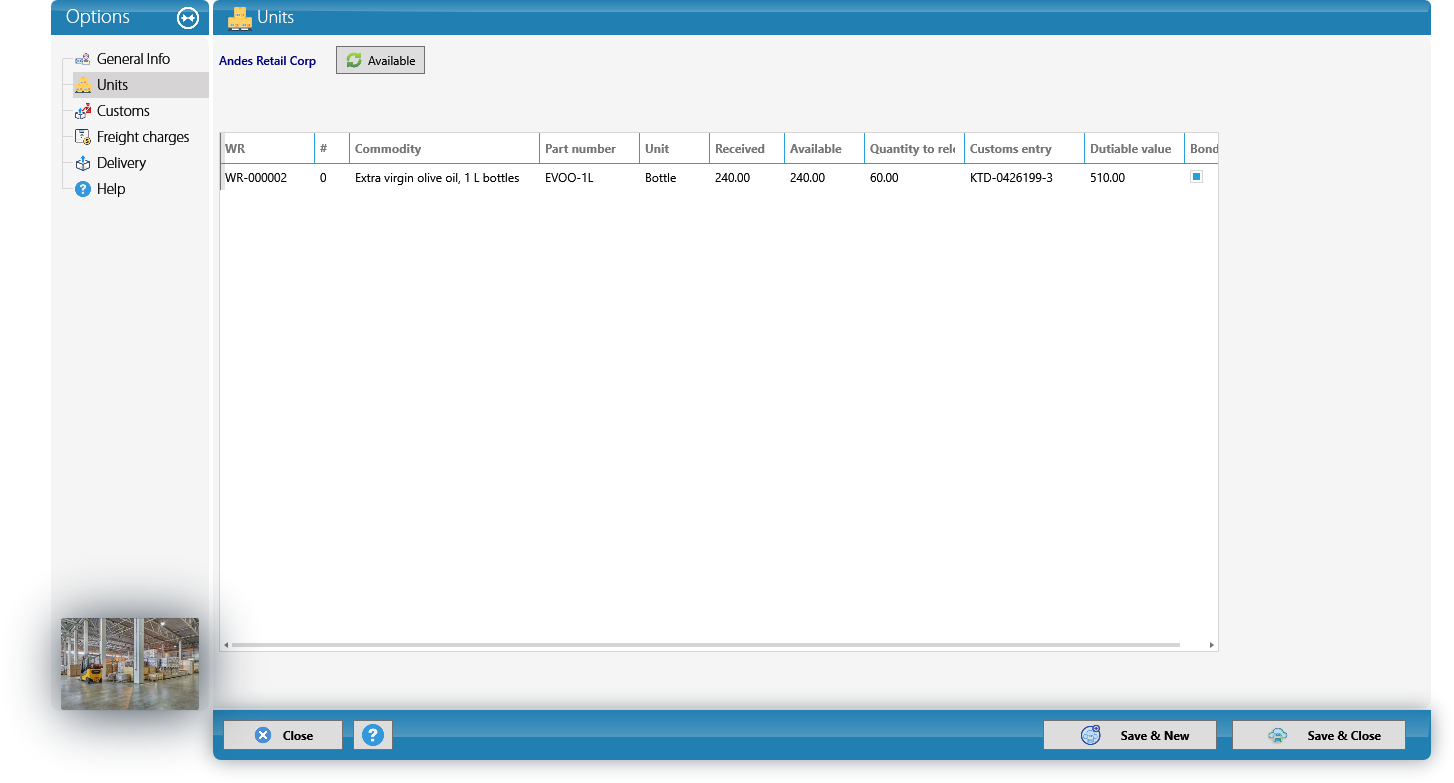Click the quantity to release 60.00 cell

point(914,178)
